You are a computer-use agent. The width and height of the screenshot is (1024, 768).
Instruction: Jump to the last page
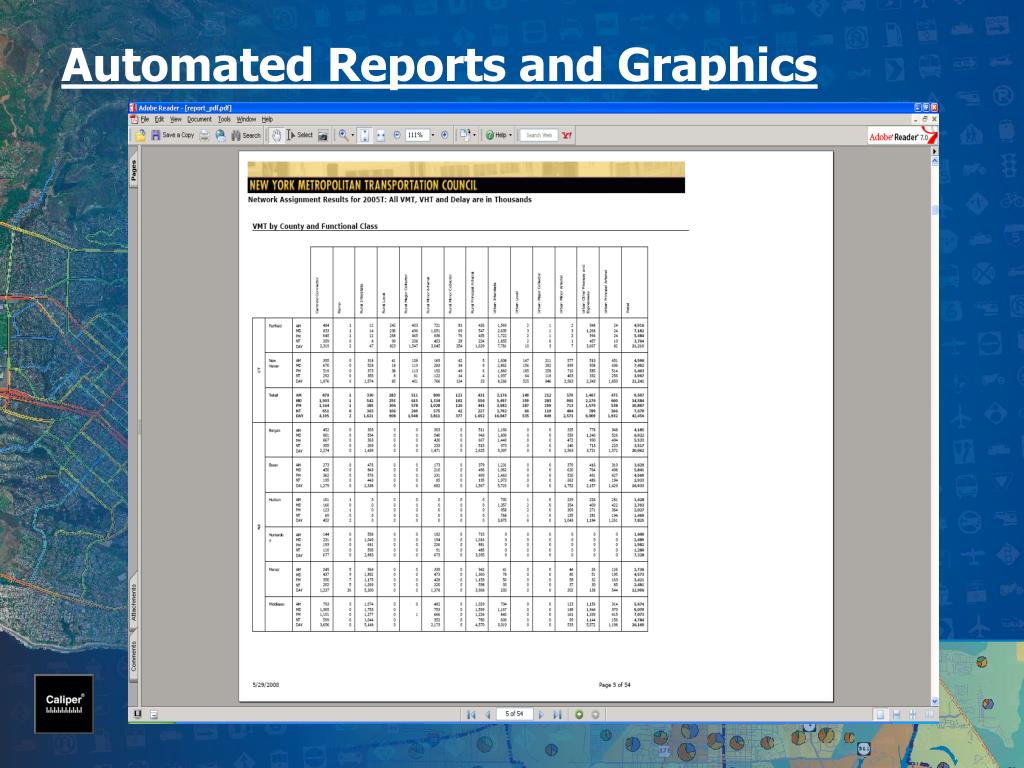point(557,714)
